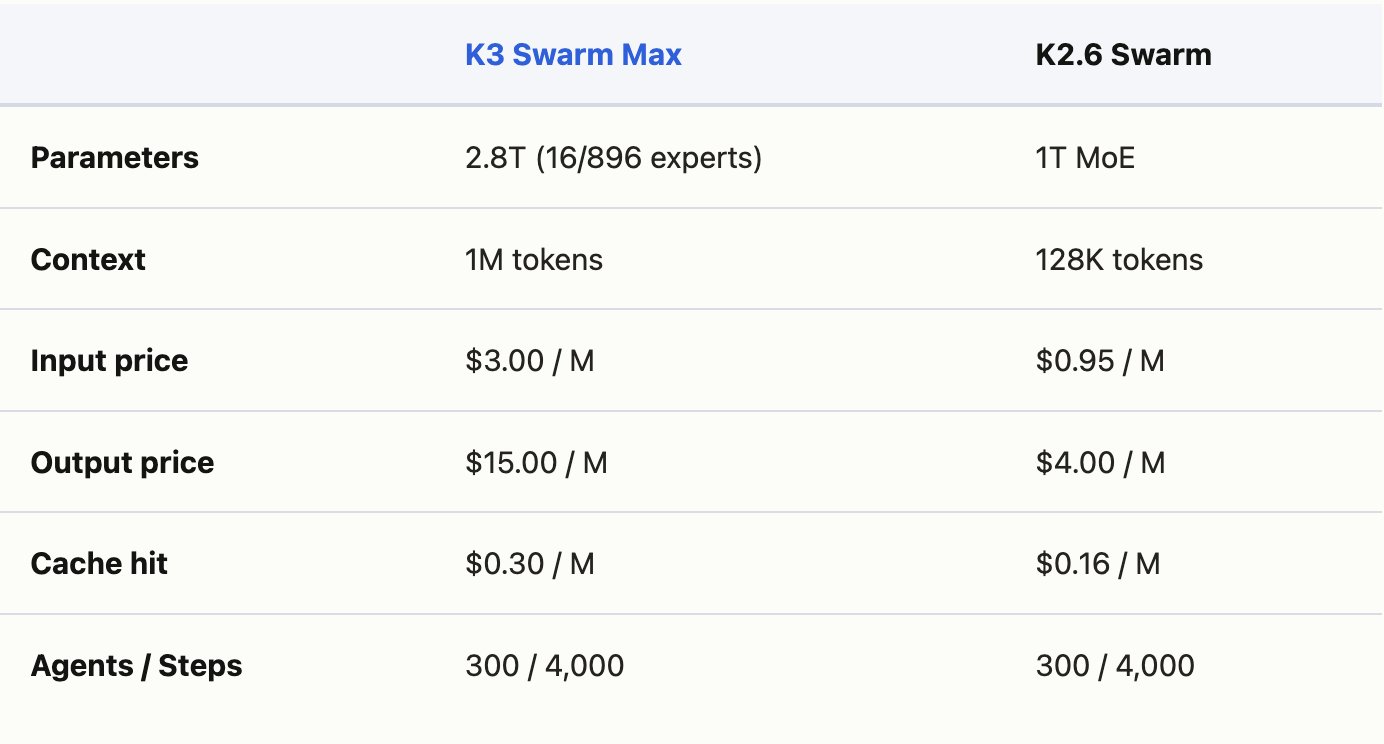Image resolution: width=1384 pixels, height=744 pixels.
Task: Click the $0.95 / M input price
Action: [1100, 361]
